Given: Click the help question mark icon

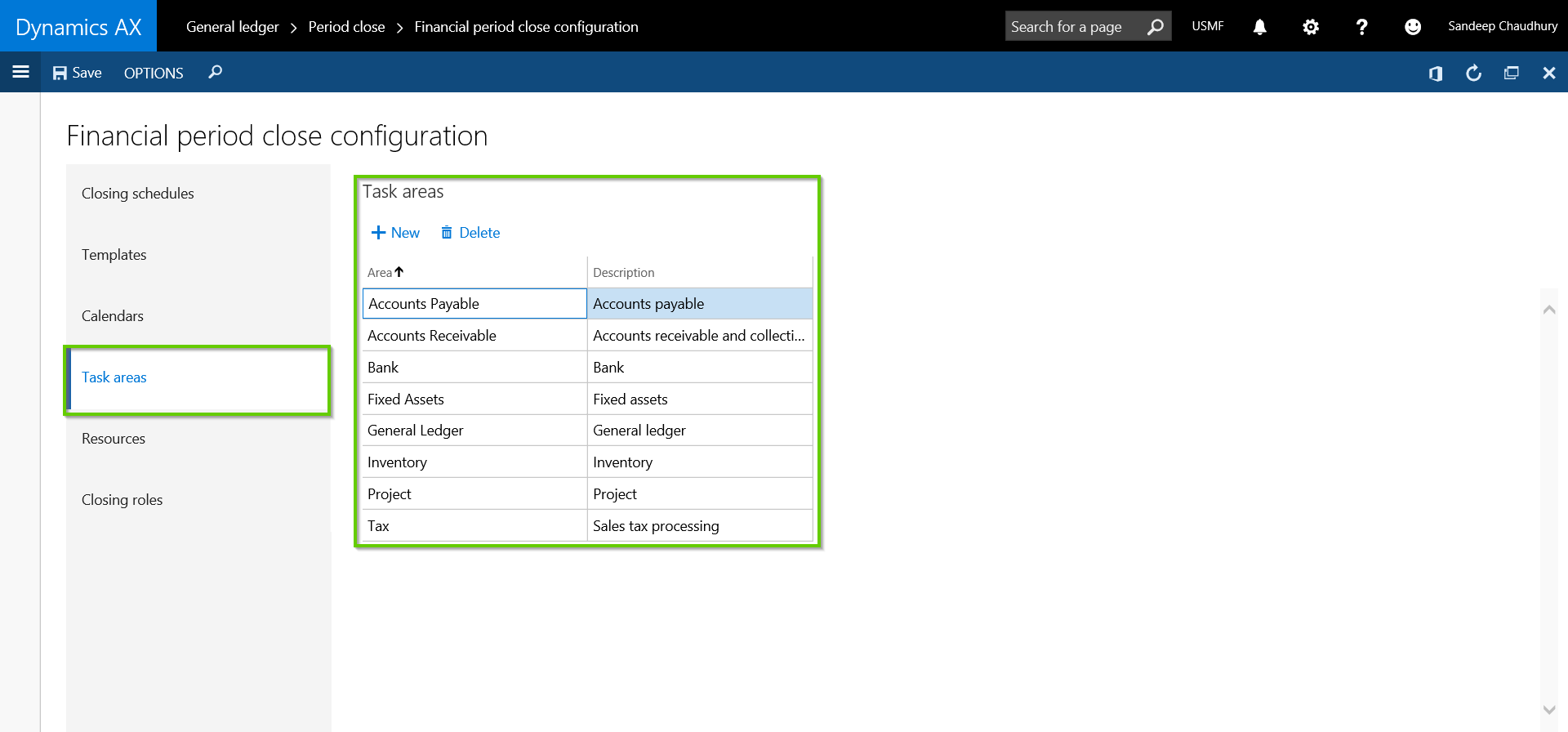Looking at the screenshot, I should (x=1361, y=27).
